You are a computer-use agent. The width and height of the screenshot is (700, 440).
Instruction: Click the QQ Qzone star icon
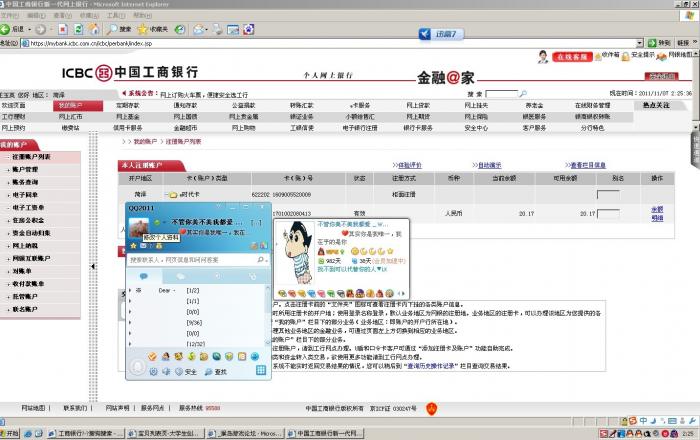133,246
